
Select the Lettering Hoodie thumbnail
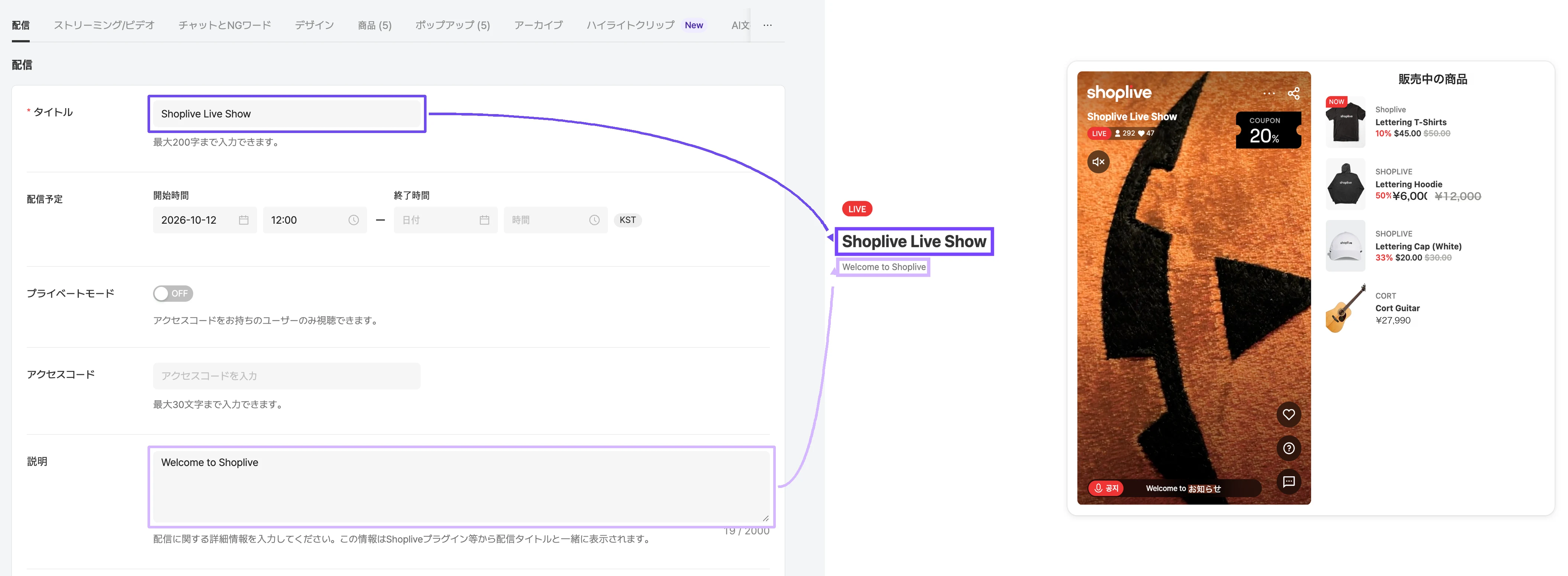click(x=1345, y=184)
